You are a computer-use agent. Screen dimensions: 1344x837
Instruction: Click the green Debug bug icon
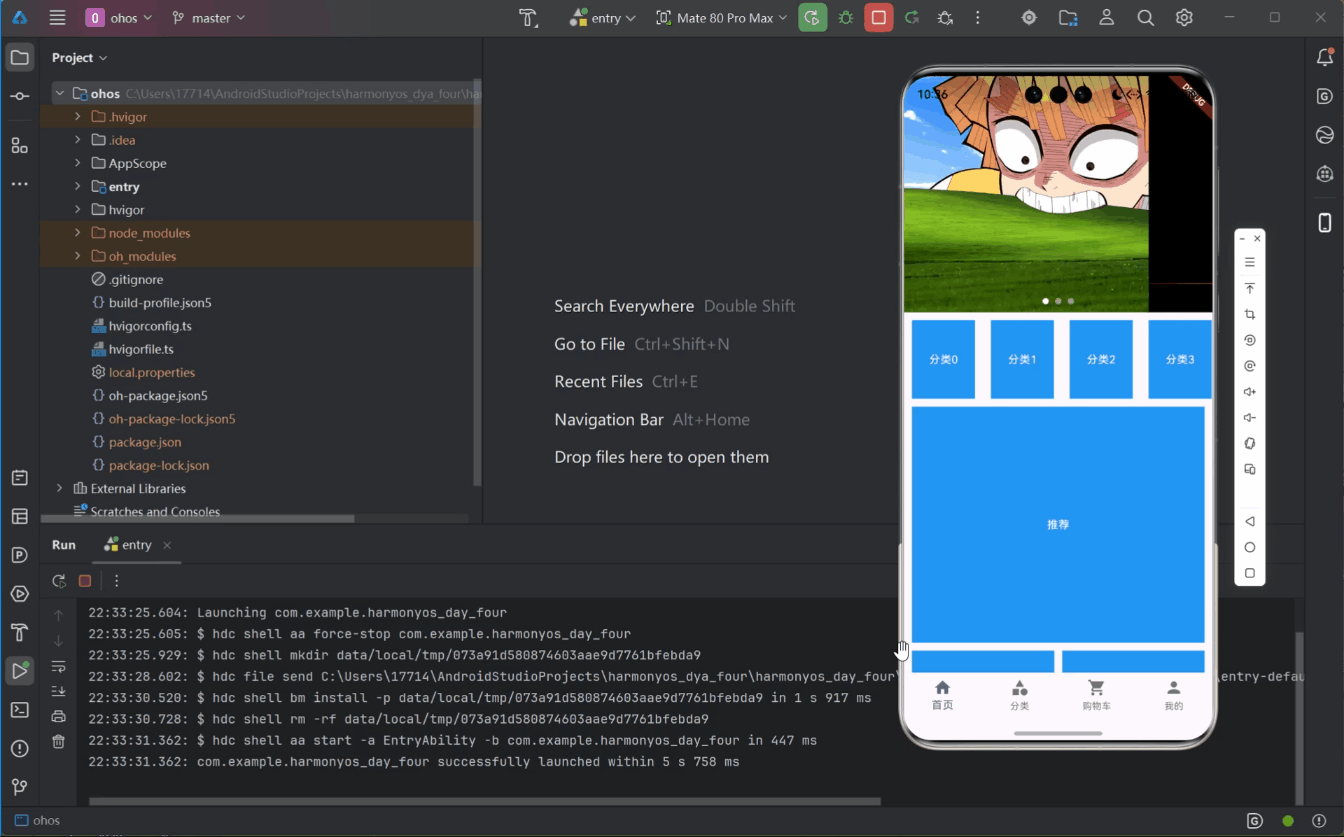point(846,18)
